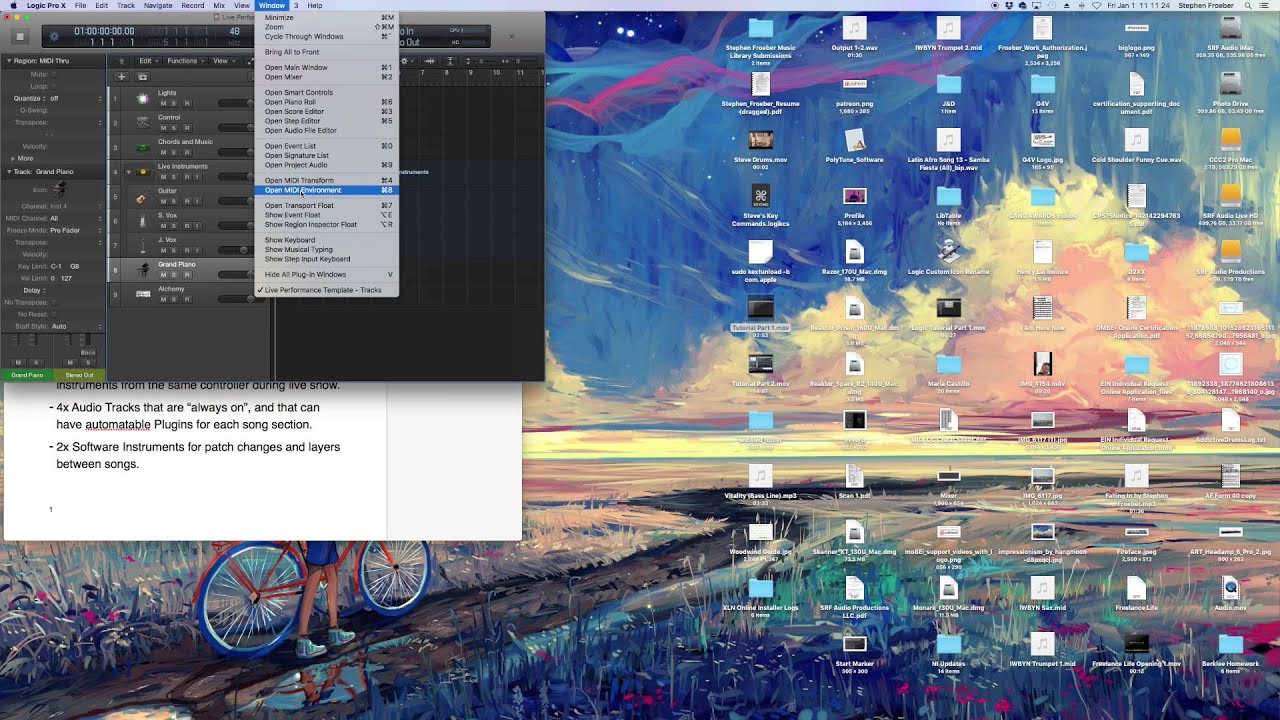Mute the Lights track

163,103
